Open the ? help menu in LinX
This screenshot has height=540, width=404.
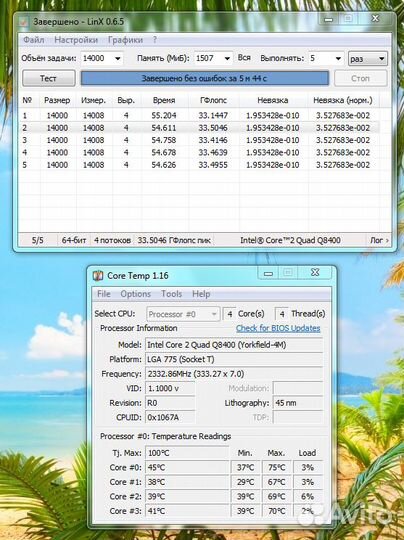[x=155, y=40]
